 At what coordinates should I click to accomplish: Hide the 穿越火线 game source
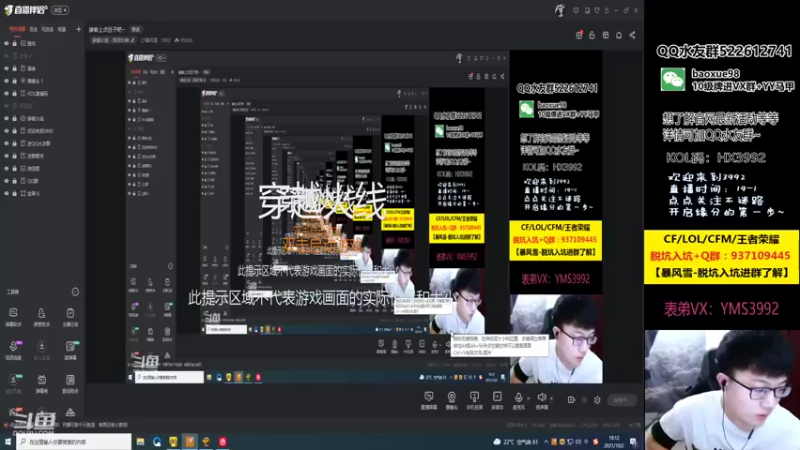pos(7,118)
